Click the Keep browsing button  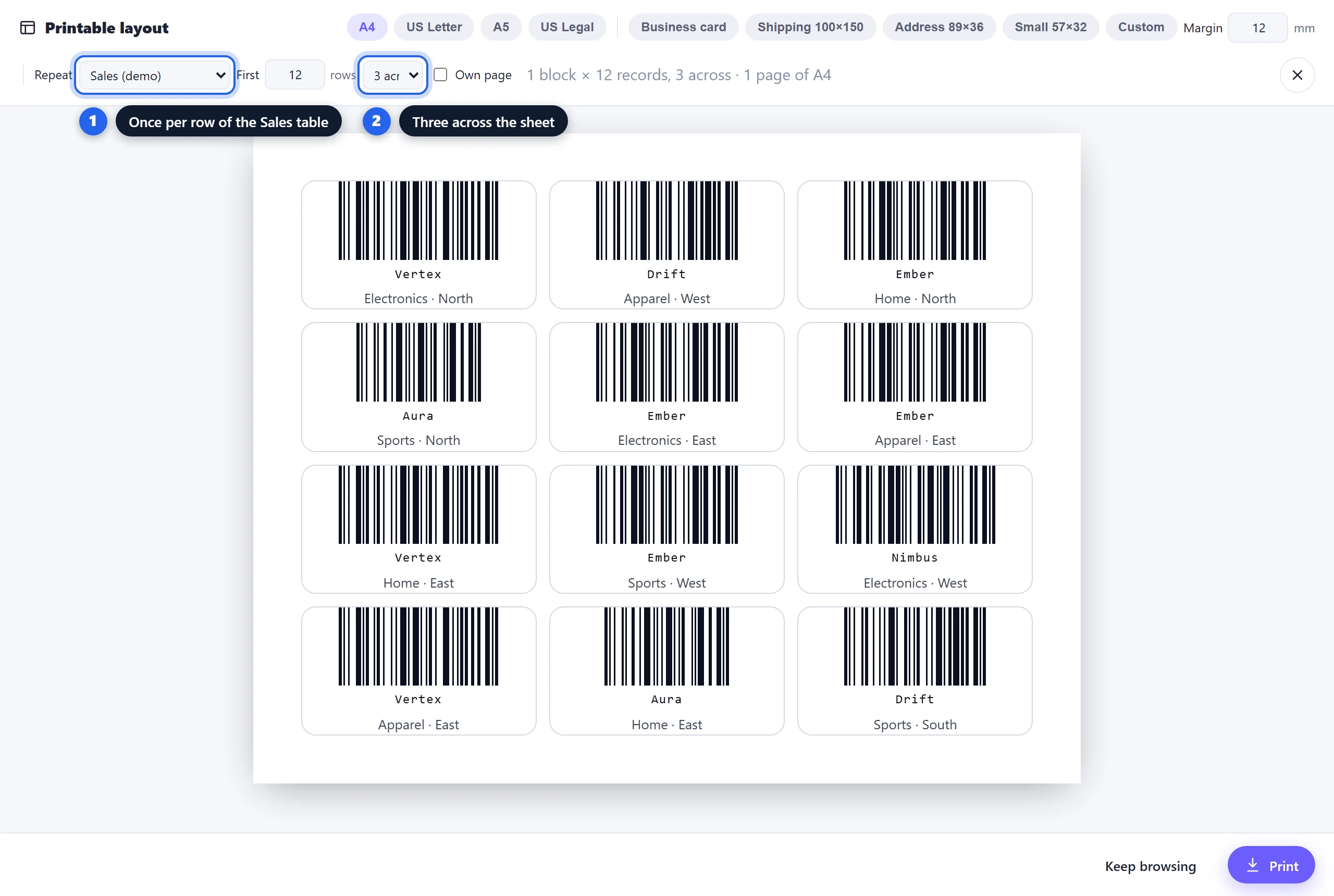point(1150,866)
